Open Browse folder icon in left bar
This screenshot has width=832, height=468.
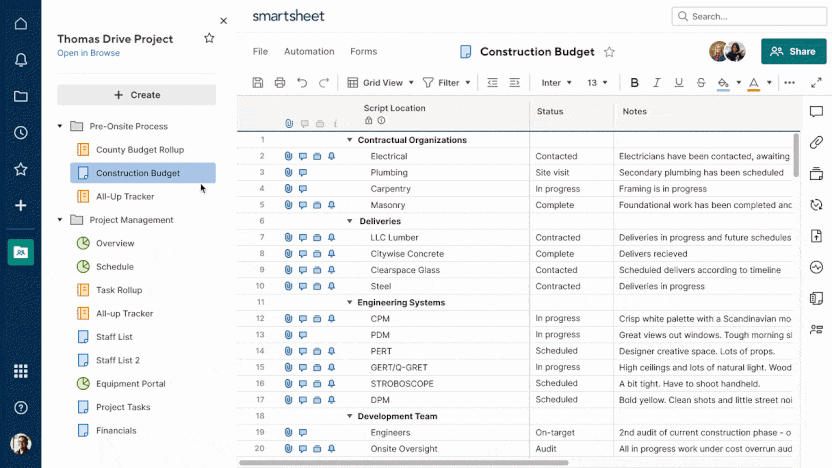pyautogui.click(x=21, y=96)
